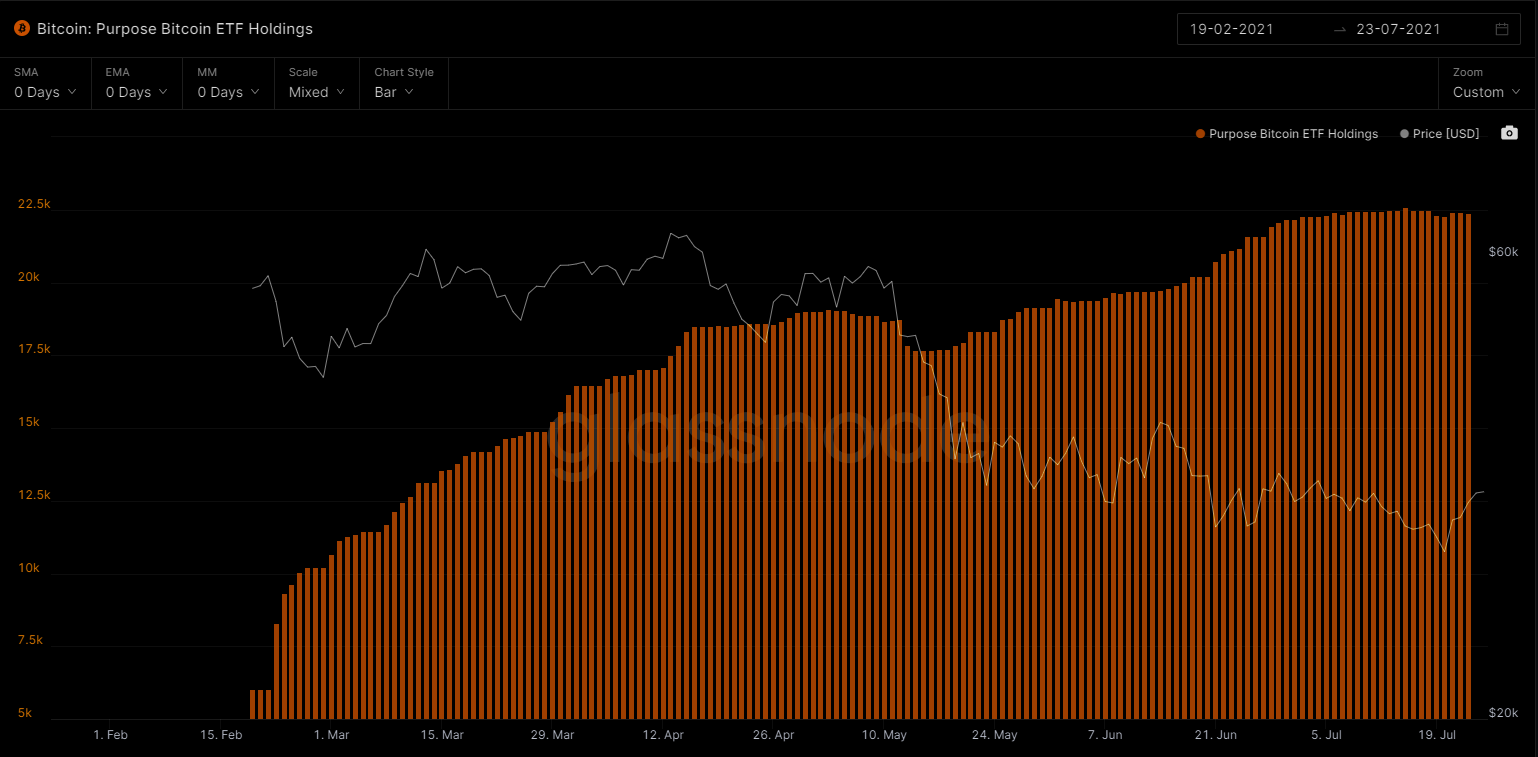Click the 12.5k left axis label
The height and width of the screenshot is (757, 1538).
(x=34, y=495)
